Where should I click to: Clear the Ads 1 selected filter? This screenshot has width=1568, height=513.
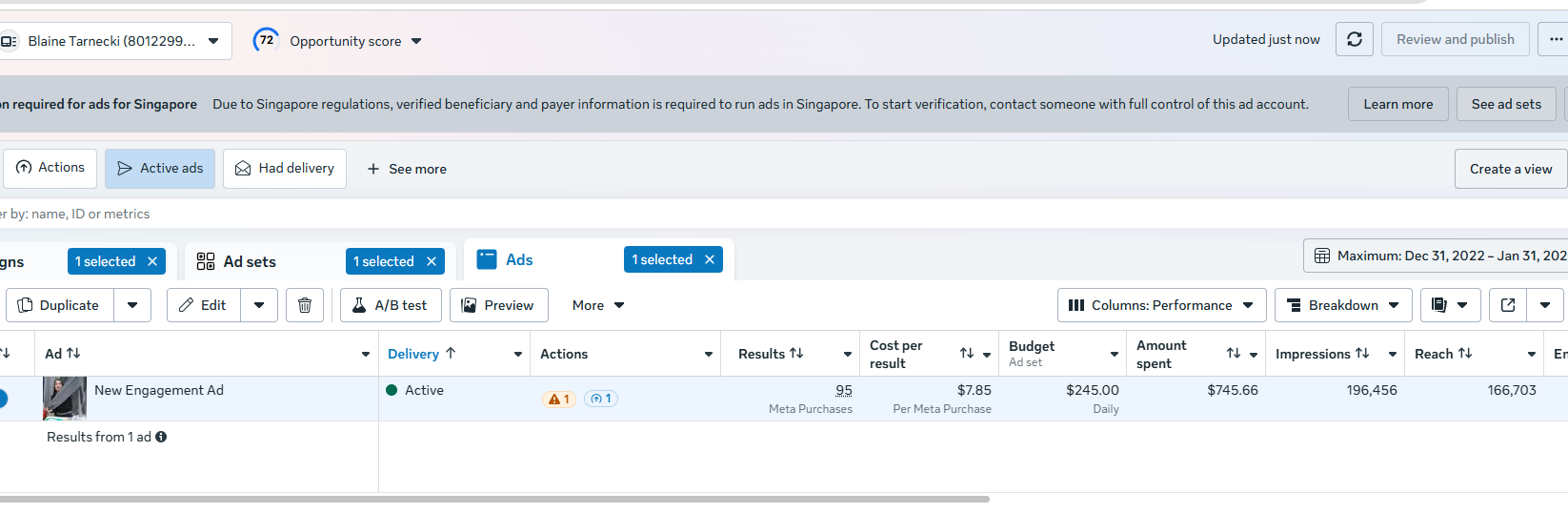[710, 259]
